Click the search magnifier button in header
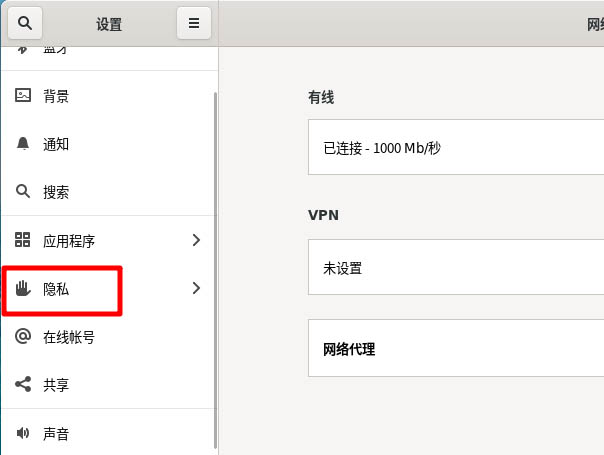This screenshot has width=604, height=455. (x=25, y=23)
